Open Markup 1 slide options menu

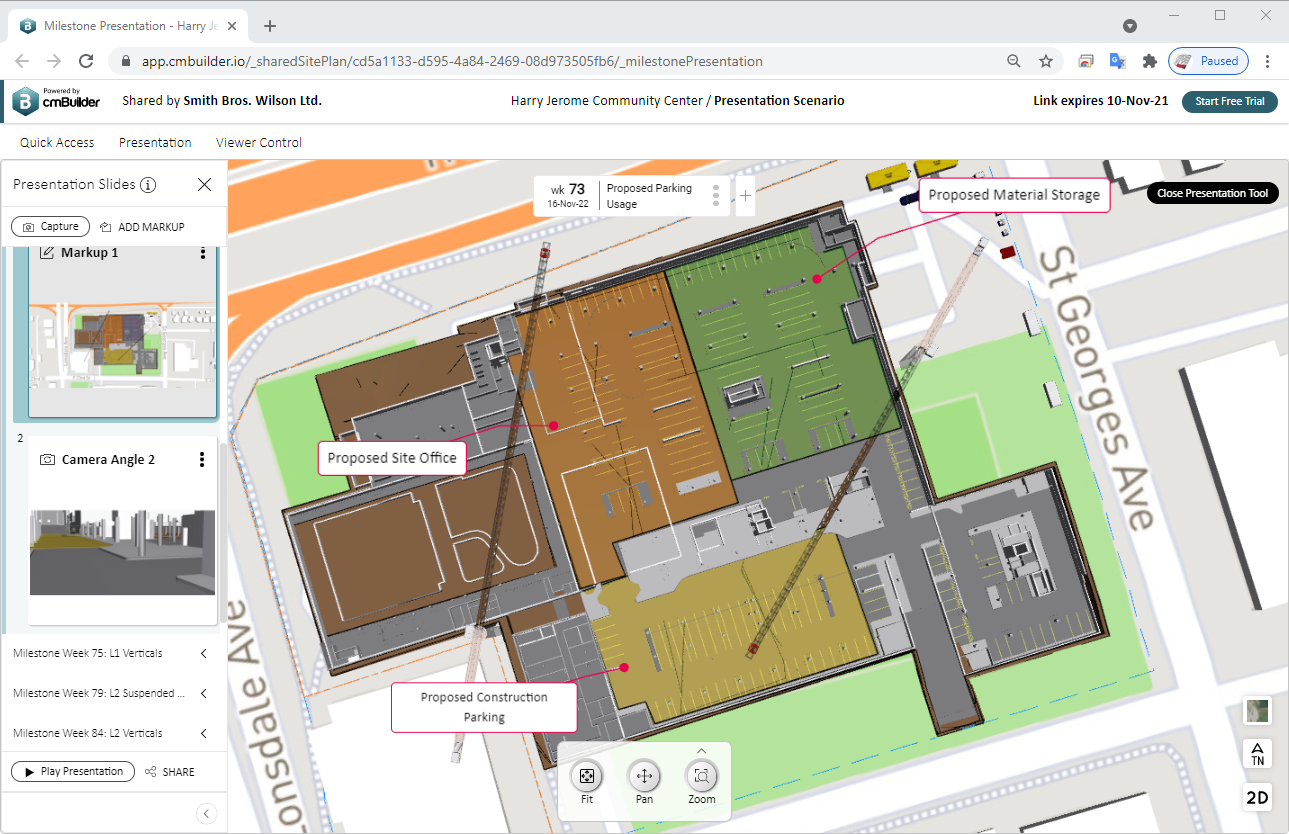[x=203, y=253]
